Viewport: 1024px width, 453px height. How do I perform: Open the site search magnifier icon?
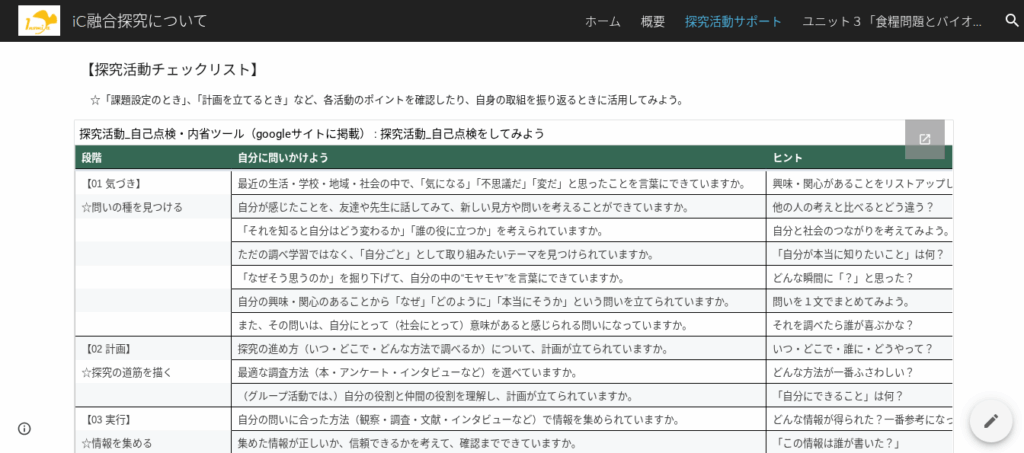(1011, 21)
